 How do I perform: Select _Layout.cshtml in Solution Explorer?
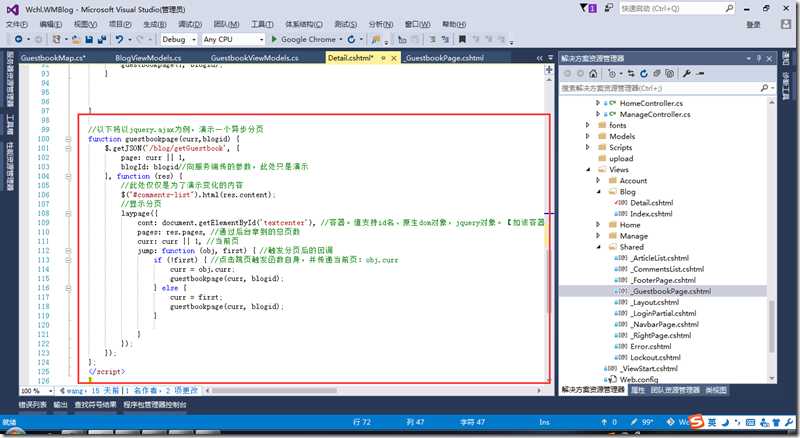click(x=655, y=302)
